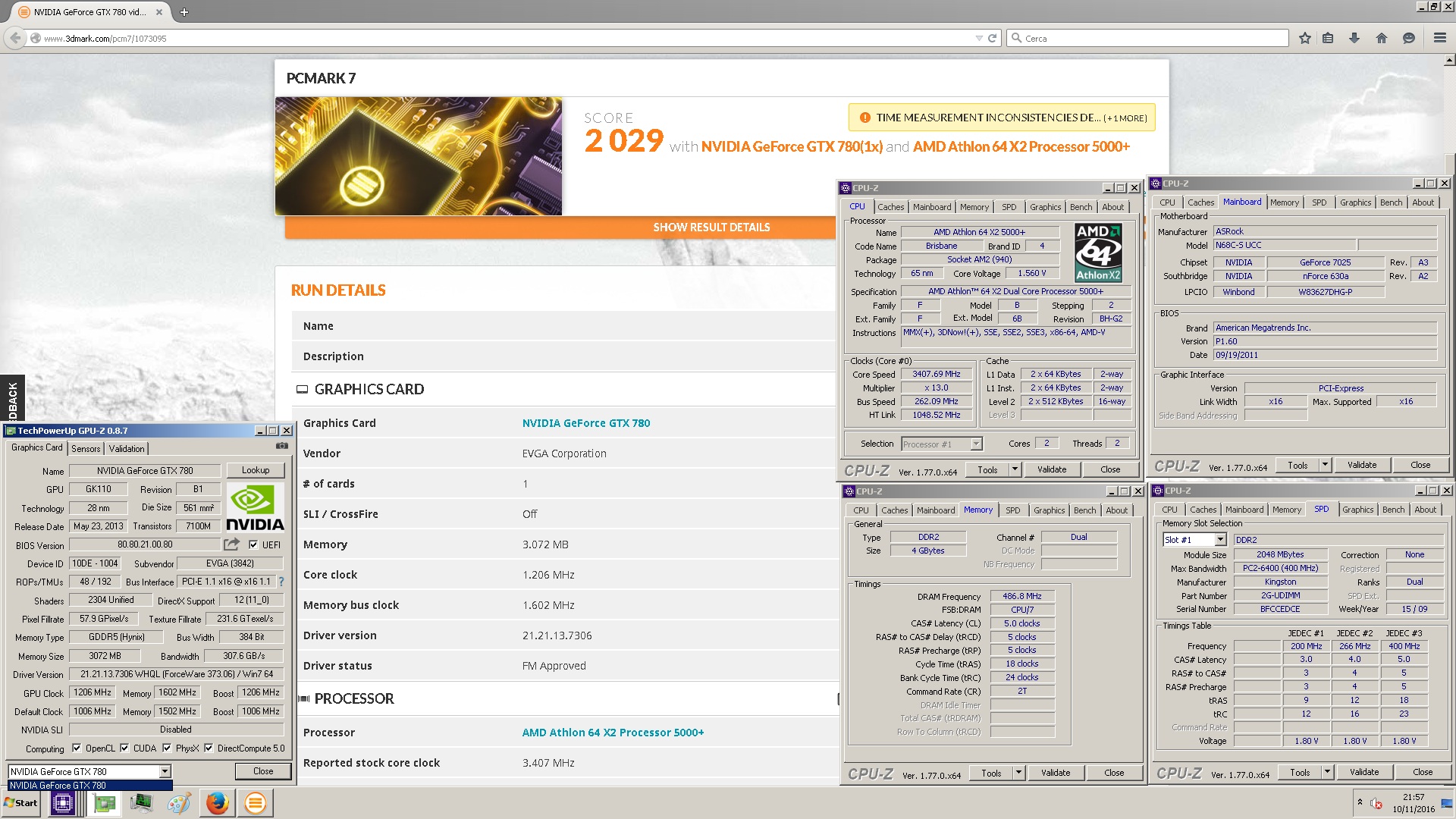Bookmark this page with the star icon
The width and height of the screenshot is (1456, 819).
(x=1304, y=38)
